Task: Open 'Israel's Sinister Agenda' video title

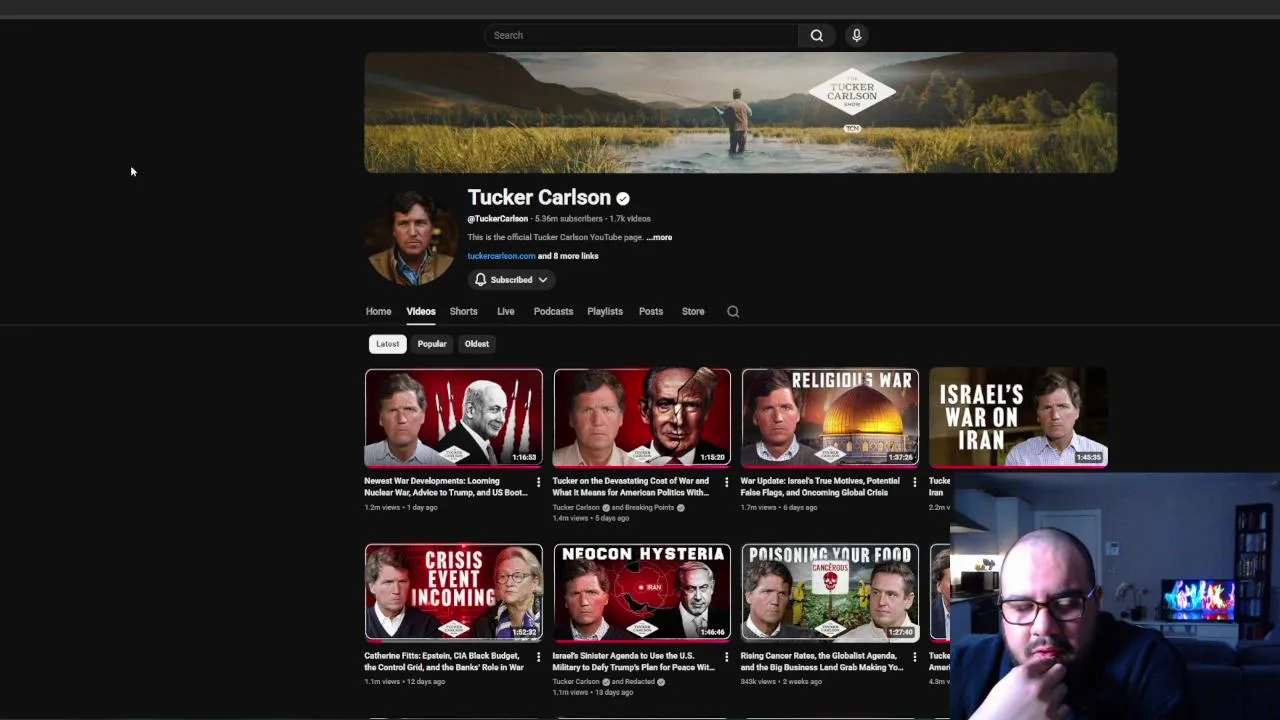Action: pos(634,661)
